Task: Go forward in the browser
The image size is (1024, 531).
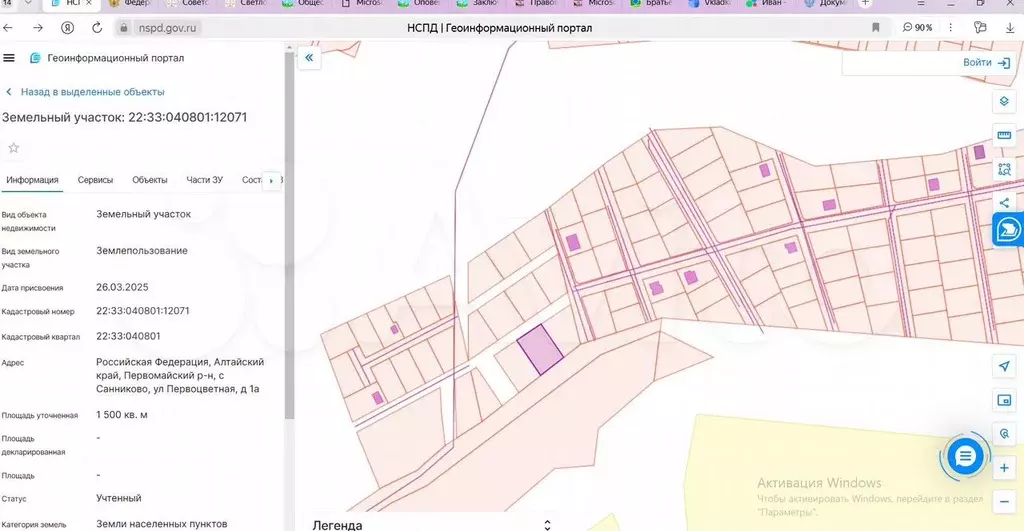Action: tap(38, 28)
